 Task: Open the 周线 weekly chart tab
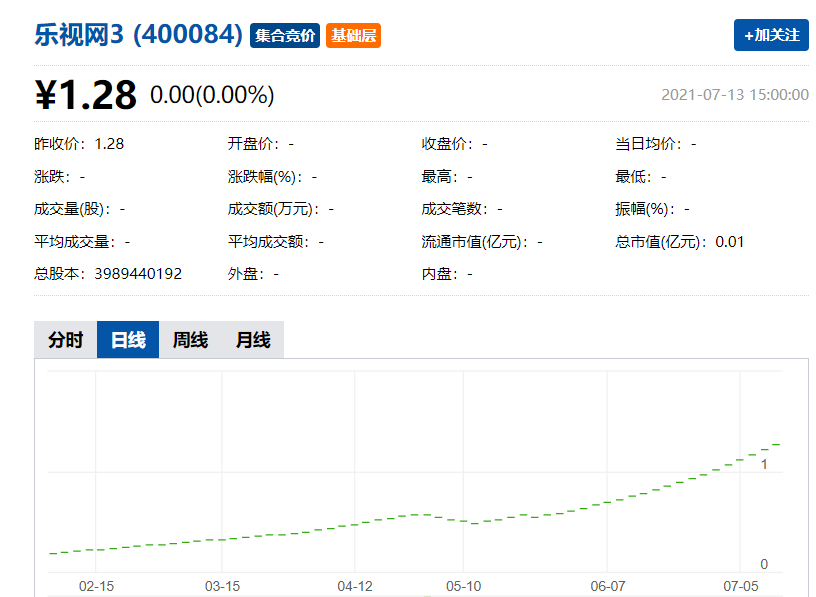coord(190,340)
